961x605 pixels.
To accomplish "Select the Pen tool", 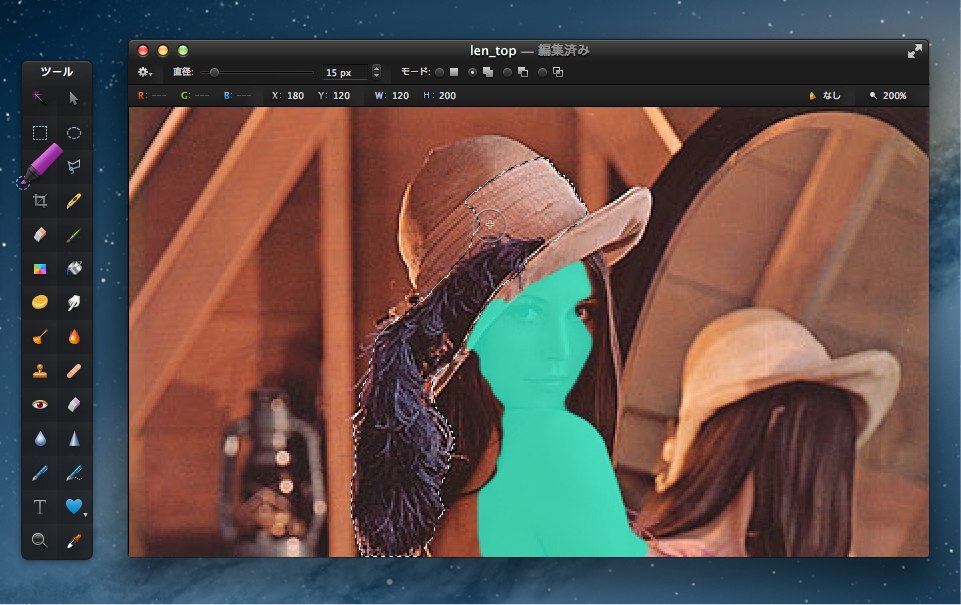I will pyautogui.click(x=40, y=473).
